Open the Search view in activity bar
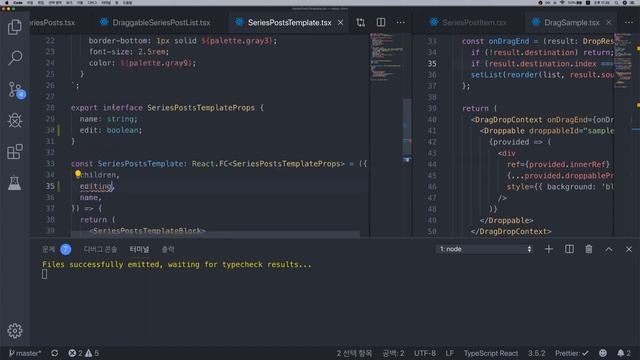 coord(15,58)
